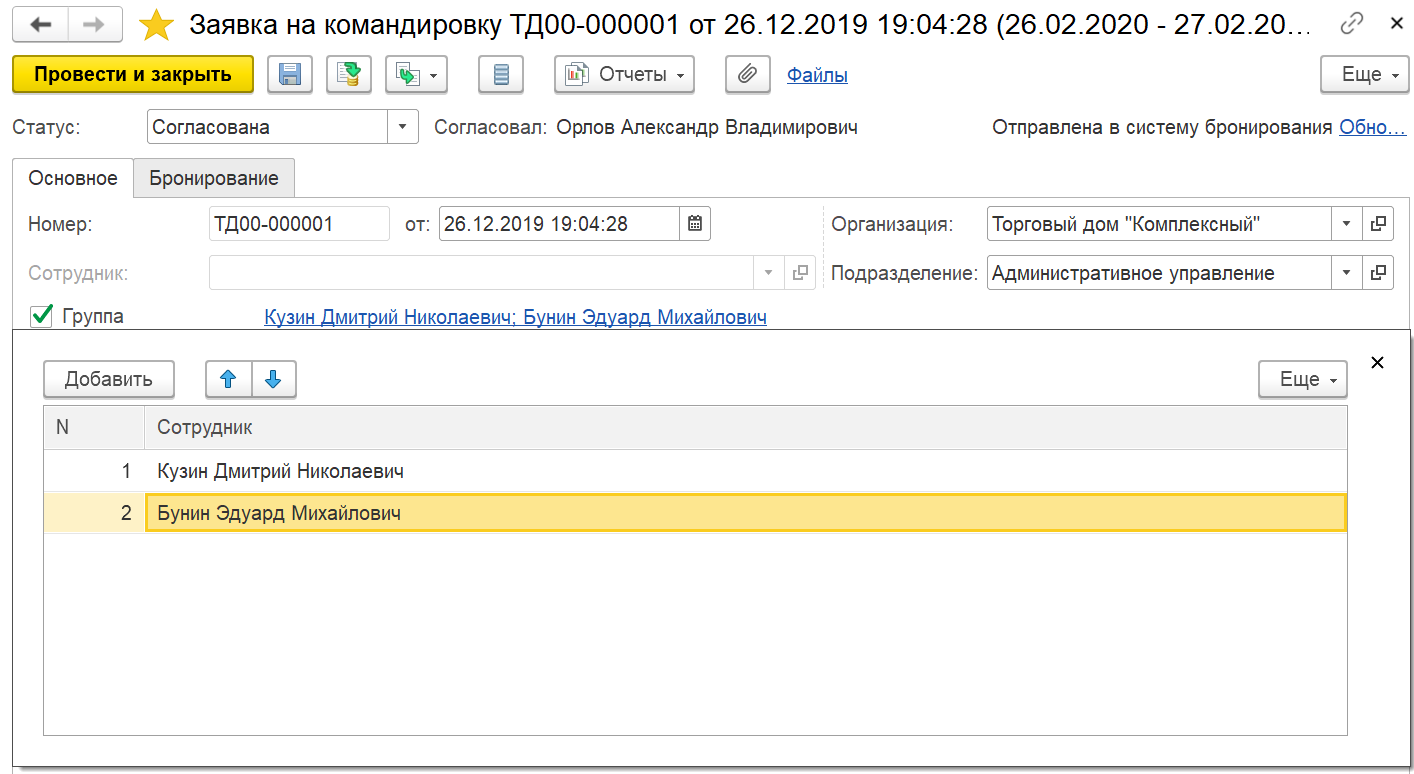Post the document with green arrow icon
The height and width of the screenshot is (774, 1414).
tap(349, 74)
